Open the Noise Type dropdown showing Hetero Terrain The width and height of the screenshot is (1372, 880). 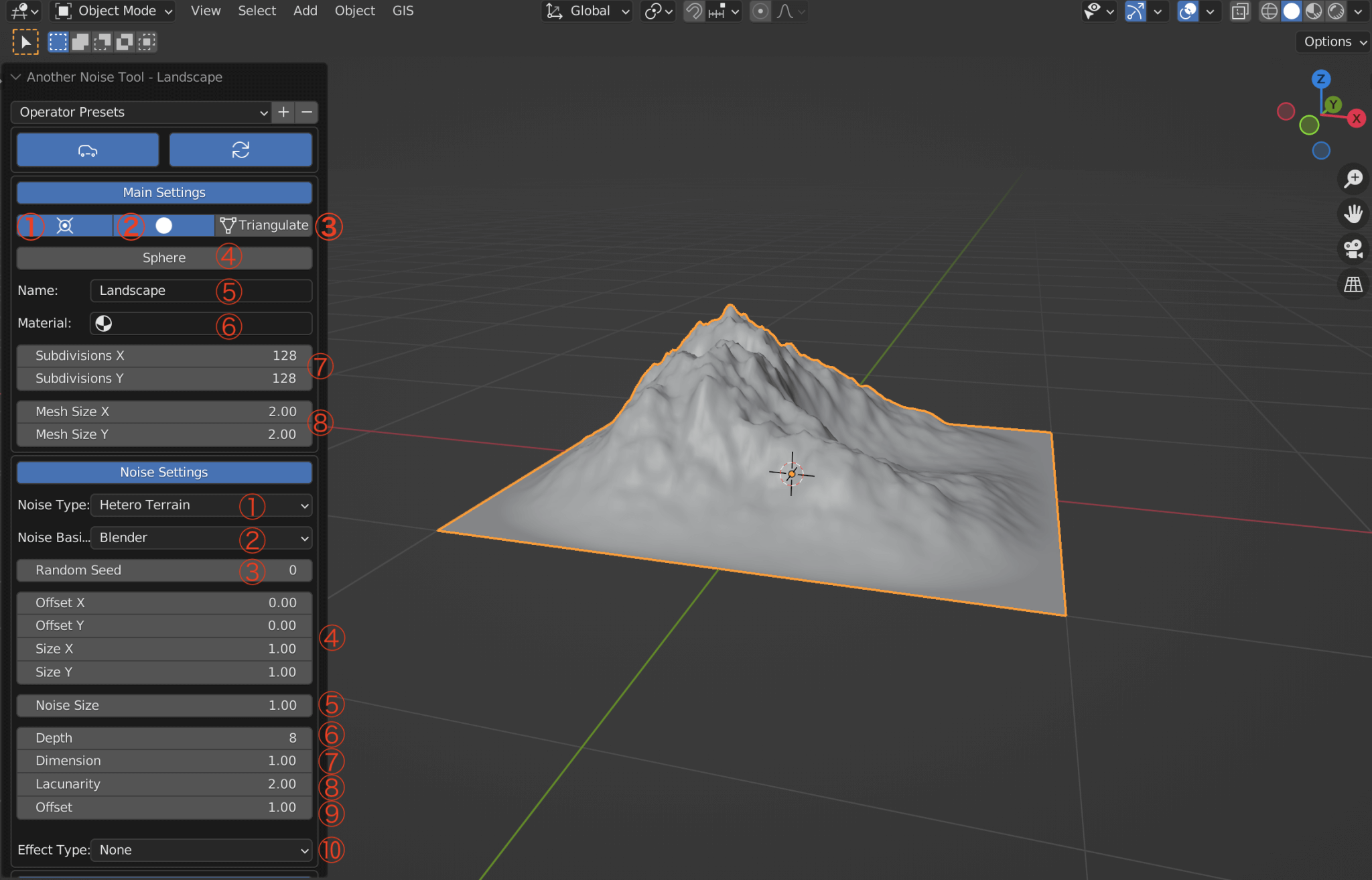pos(201,505)
